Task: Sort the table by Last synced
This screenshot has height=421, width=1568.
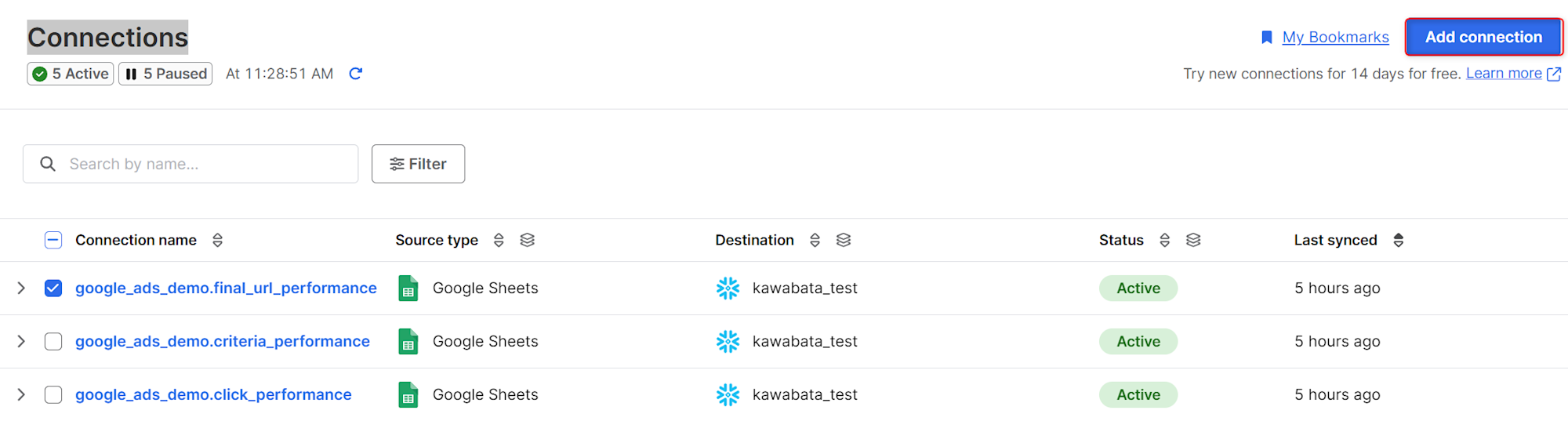Action: click(1398, 240)
